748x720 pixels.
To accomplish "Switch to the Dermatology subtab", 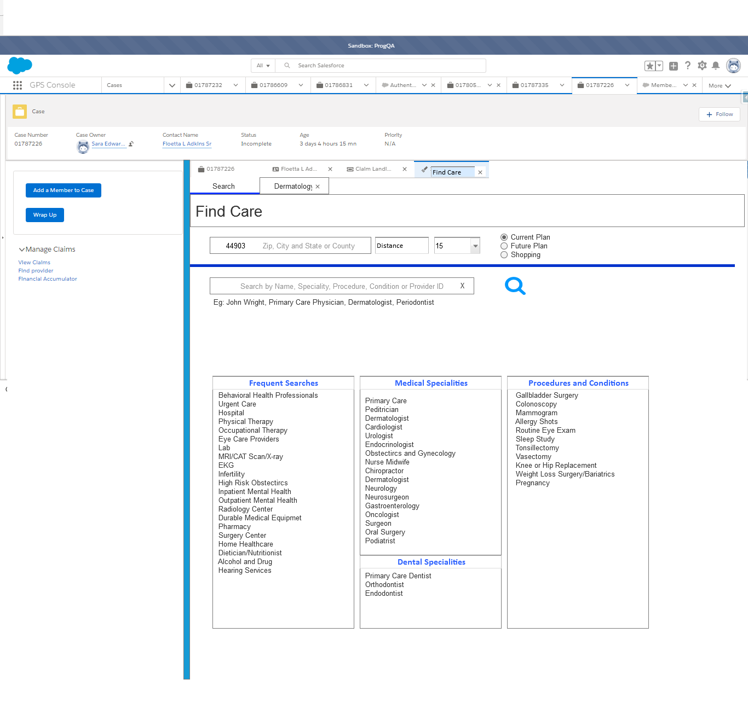I will (x=292, y=187).
